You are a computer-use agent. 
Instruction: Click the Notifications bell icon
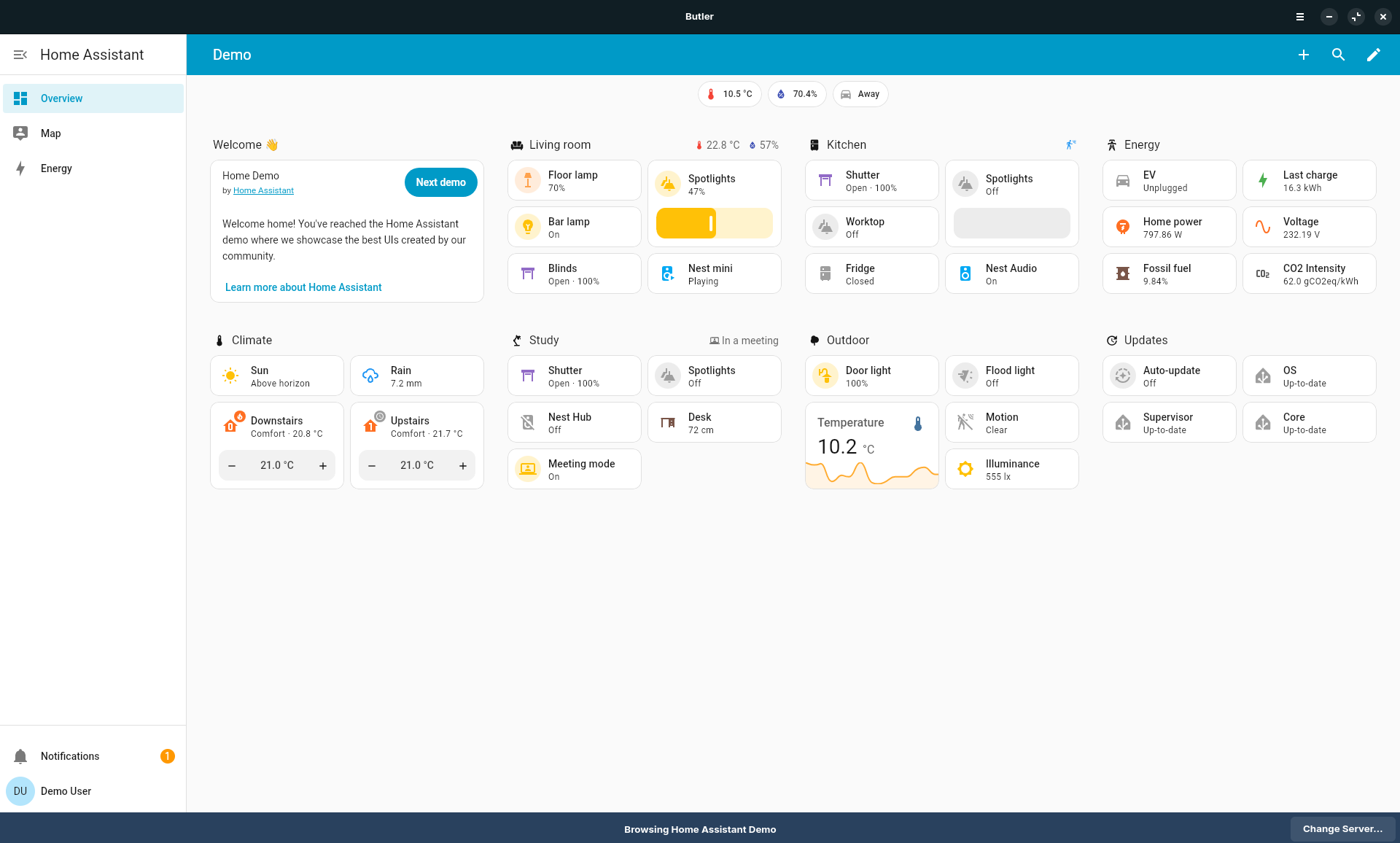[20, 756]
